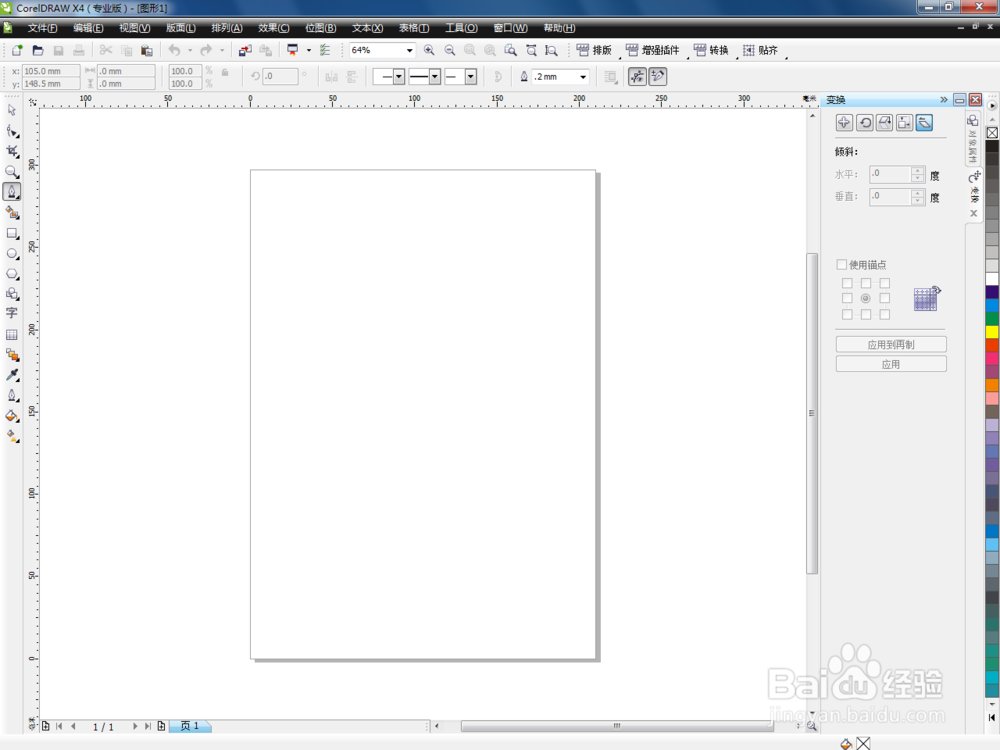This screenshot has width=1000, height=750.
Task: Click the Paste icon in toolbar
Action: tap(147, 50)
